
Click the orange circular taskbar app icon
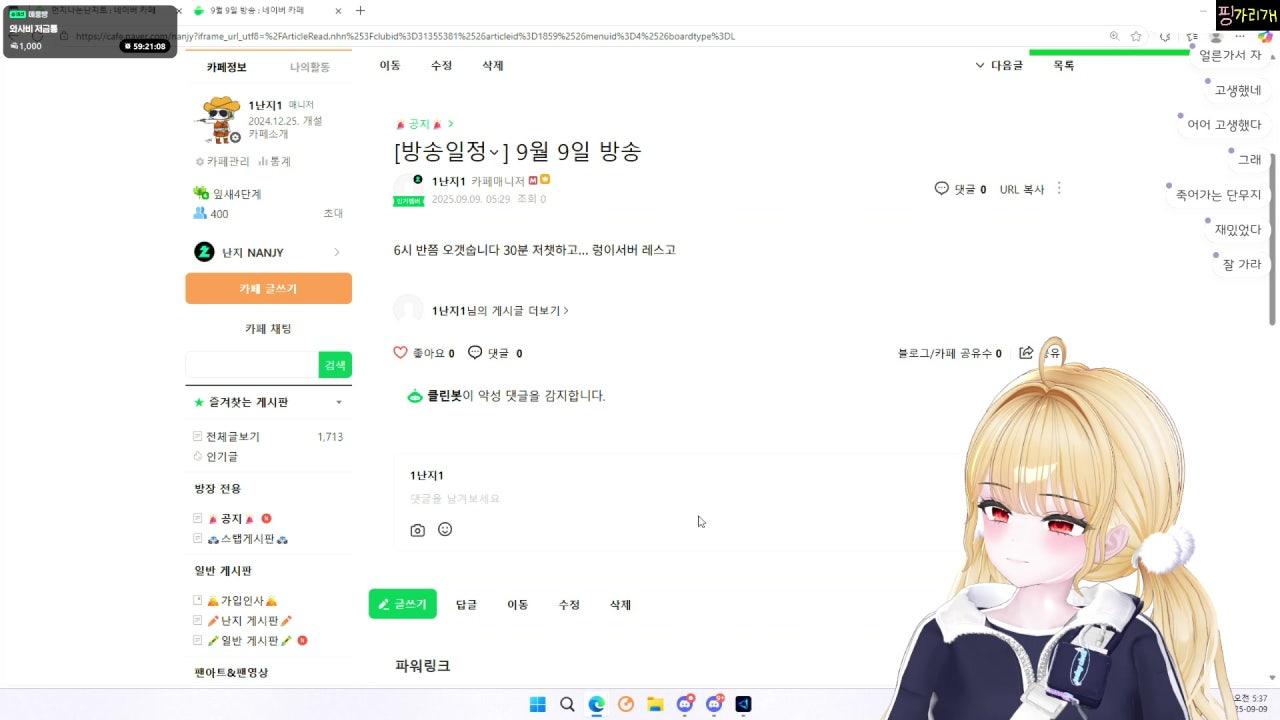626,704
